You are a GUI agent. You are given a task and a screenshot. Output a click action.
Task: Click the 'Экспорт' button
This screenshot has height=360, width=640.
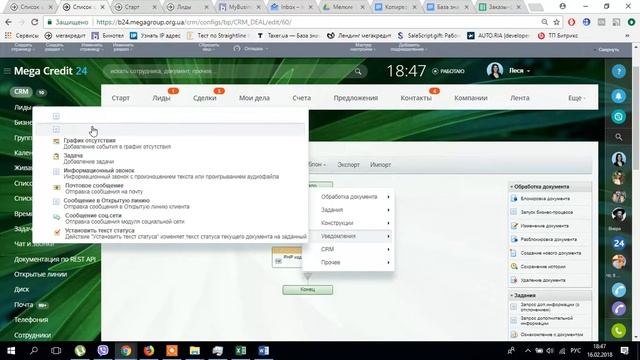(349, 164)
